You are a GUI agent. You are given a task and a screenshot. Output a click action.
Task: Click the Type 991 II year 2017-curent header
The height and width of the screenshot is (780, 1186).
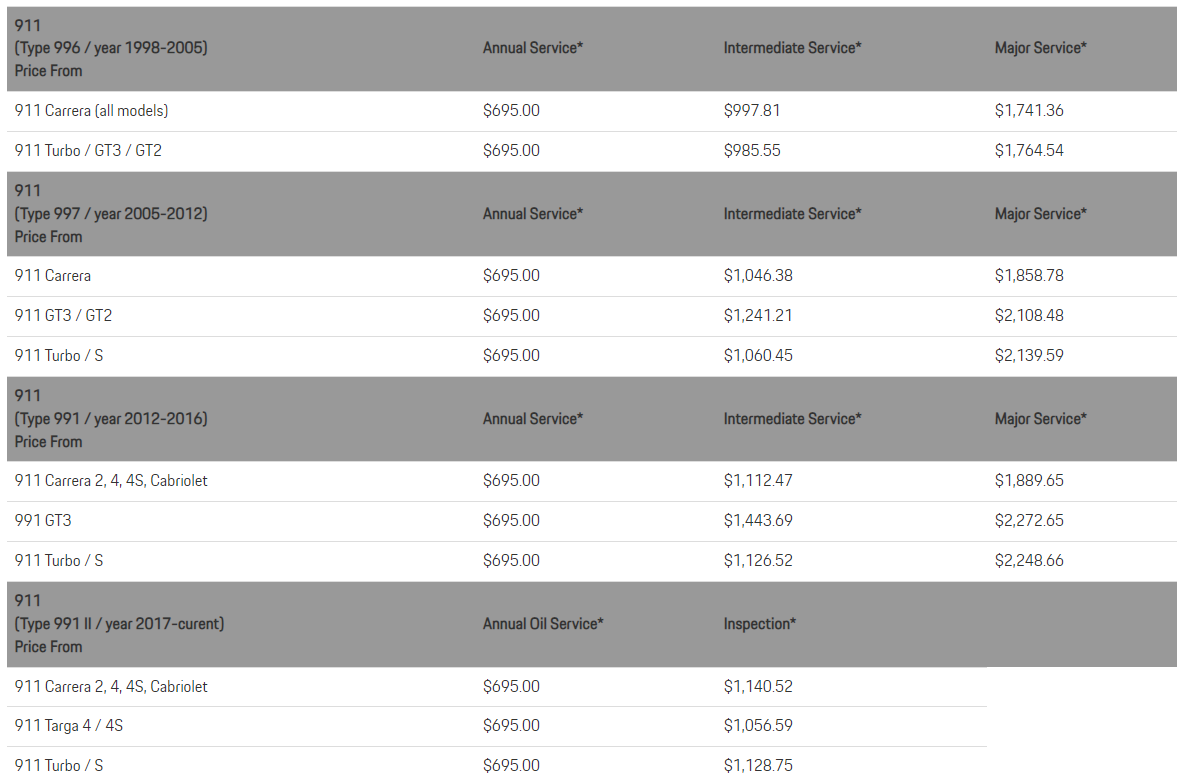(x=119, y=623)
